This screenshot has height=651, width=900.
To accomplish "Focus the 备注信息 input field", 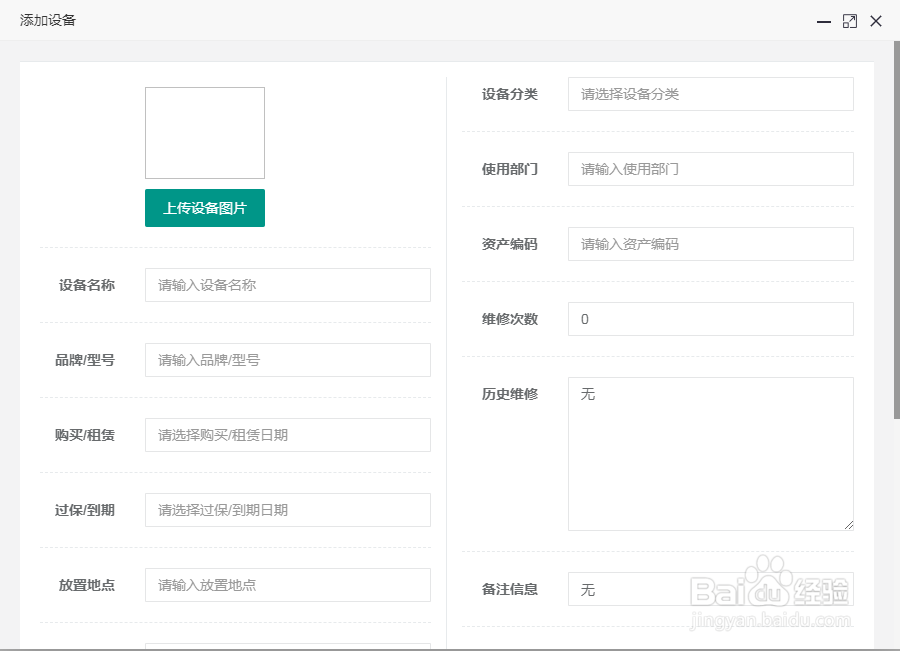I will (x=711, y=589).
